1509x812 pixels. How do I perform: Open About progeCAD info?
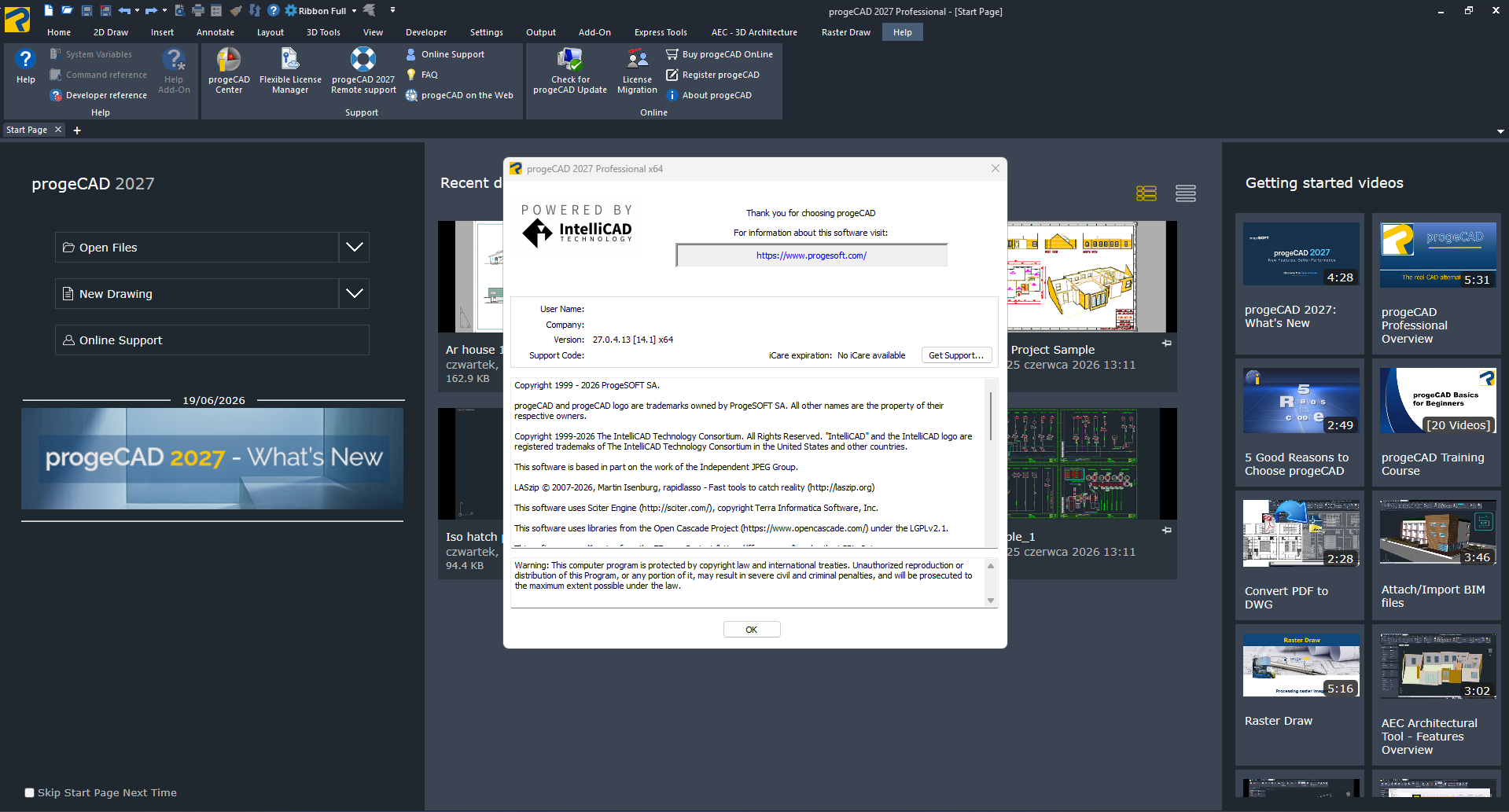click(708, 95)
